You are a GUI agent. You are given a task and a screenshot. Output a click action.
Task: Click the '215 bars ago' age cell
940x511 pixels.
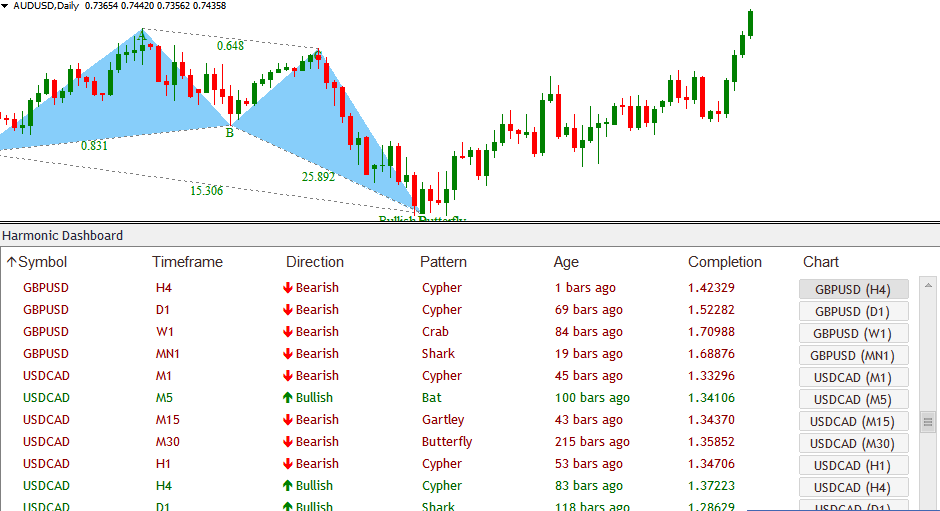coord(592,442)
